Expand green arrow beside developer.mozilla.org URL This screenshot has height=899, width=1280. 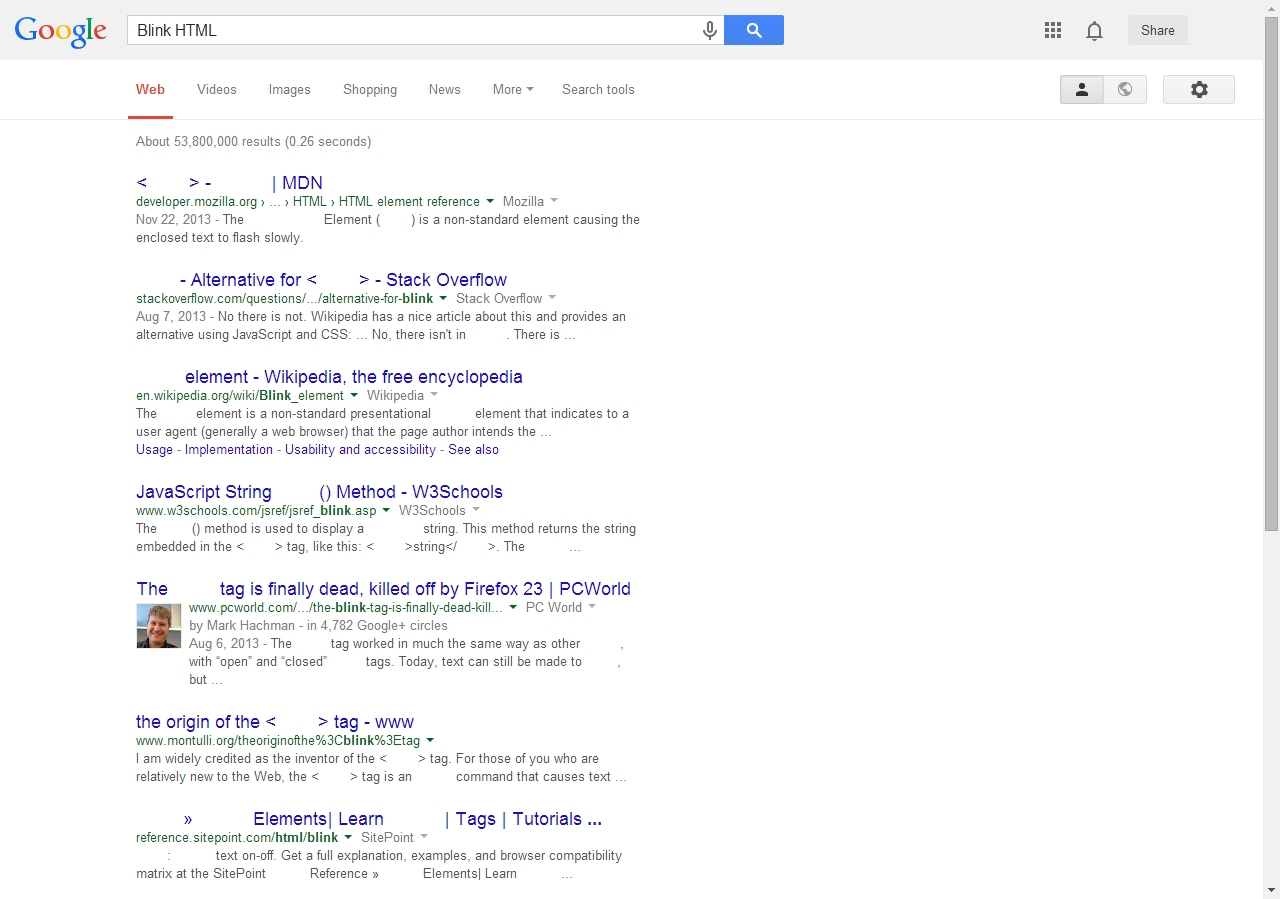490,202
